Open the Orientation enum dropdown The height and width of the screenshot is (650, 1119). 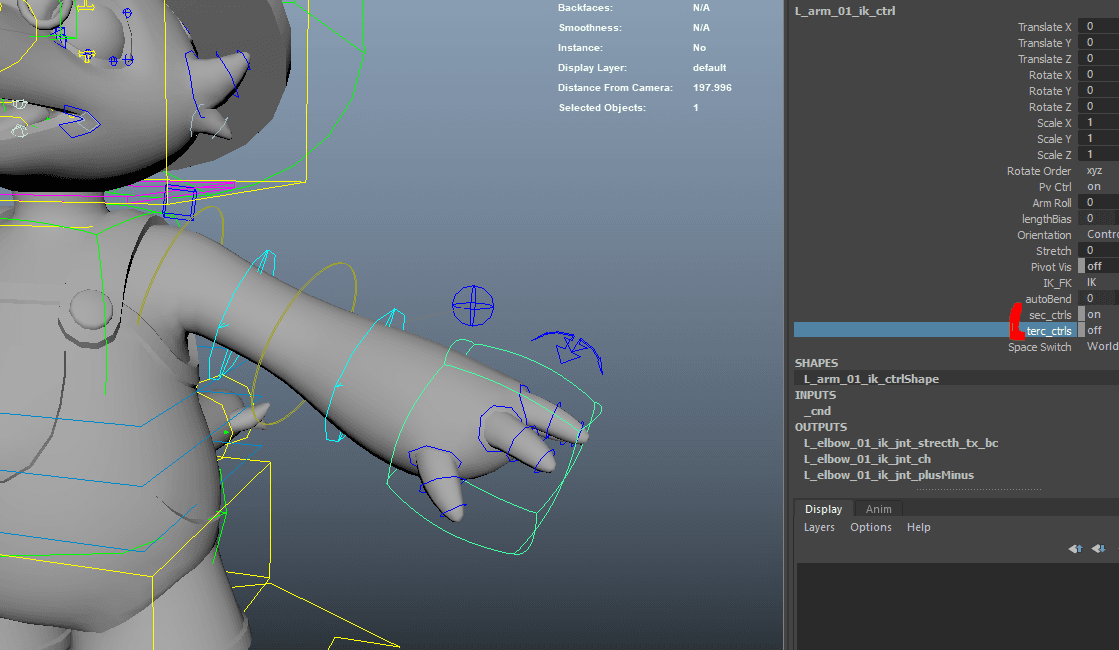(1098, 235)
